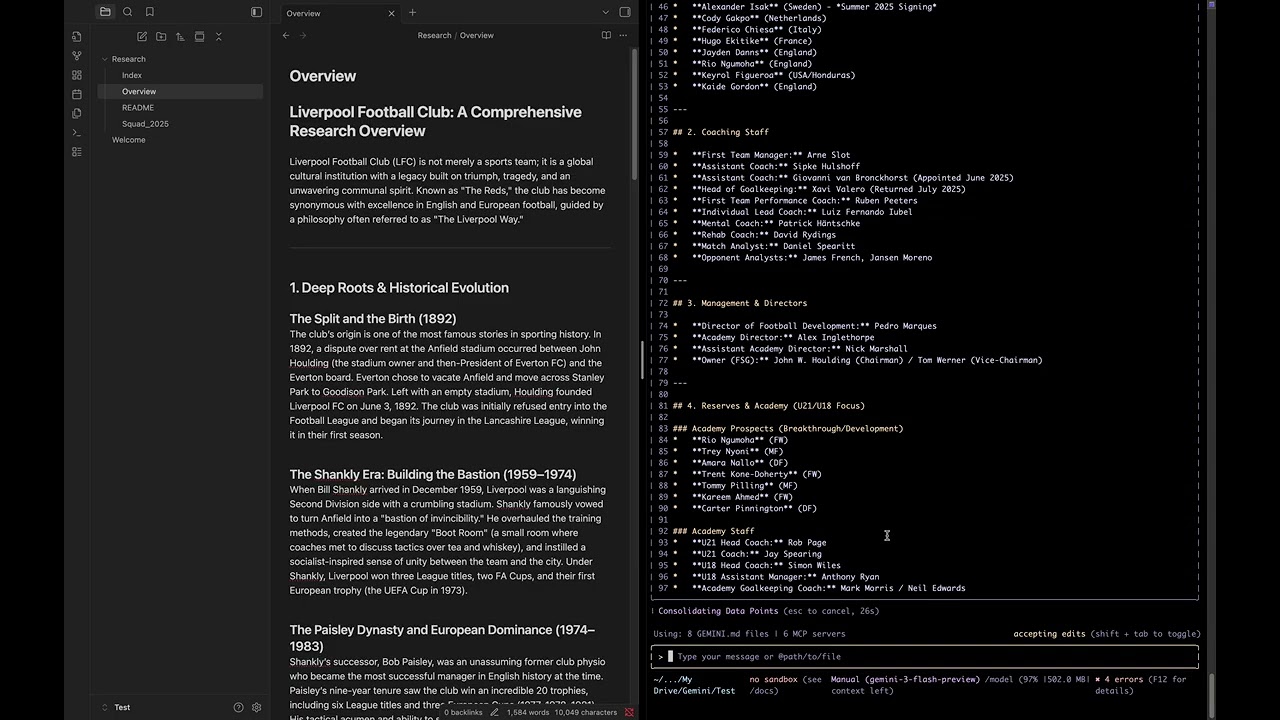Open quick switcher icon in ribbon
The height and width of the screenshot is (720, 1280).
(77, 36)
